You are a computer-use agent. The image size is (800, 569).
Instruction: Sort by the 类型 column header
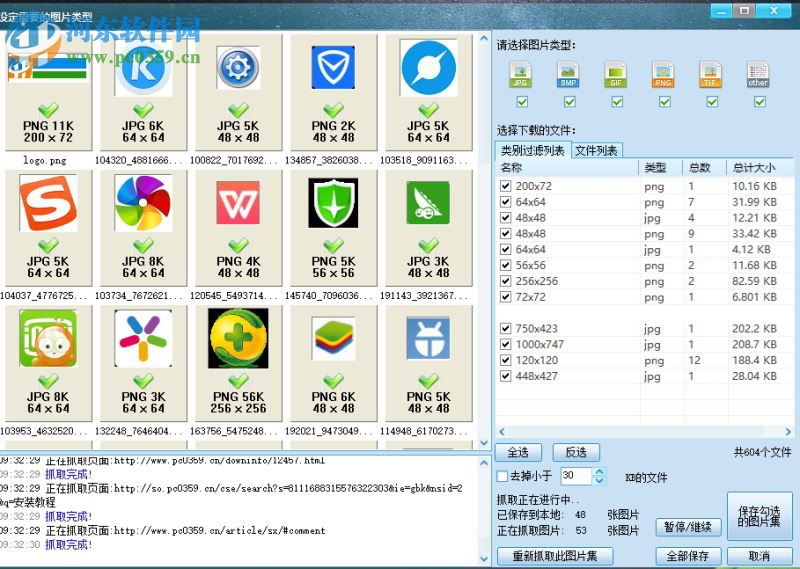(661, 167)
